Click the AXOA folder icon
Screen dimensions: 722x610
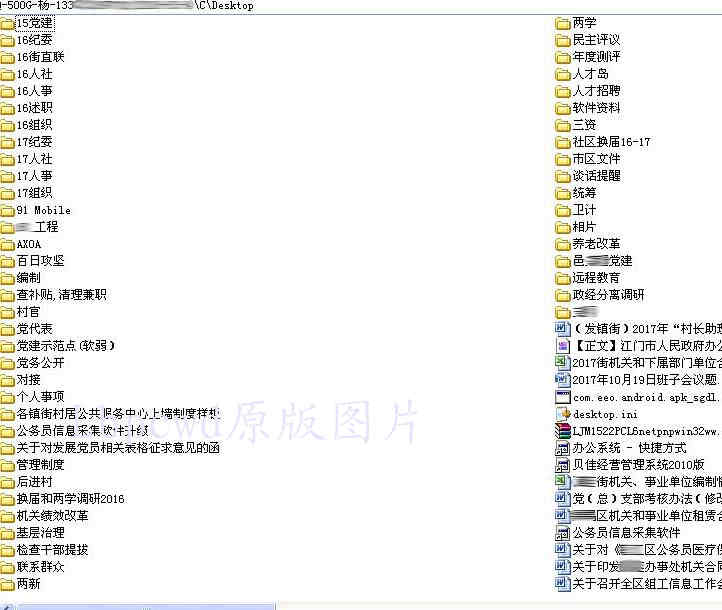(x=8, y=244)
